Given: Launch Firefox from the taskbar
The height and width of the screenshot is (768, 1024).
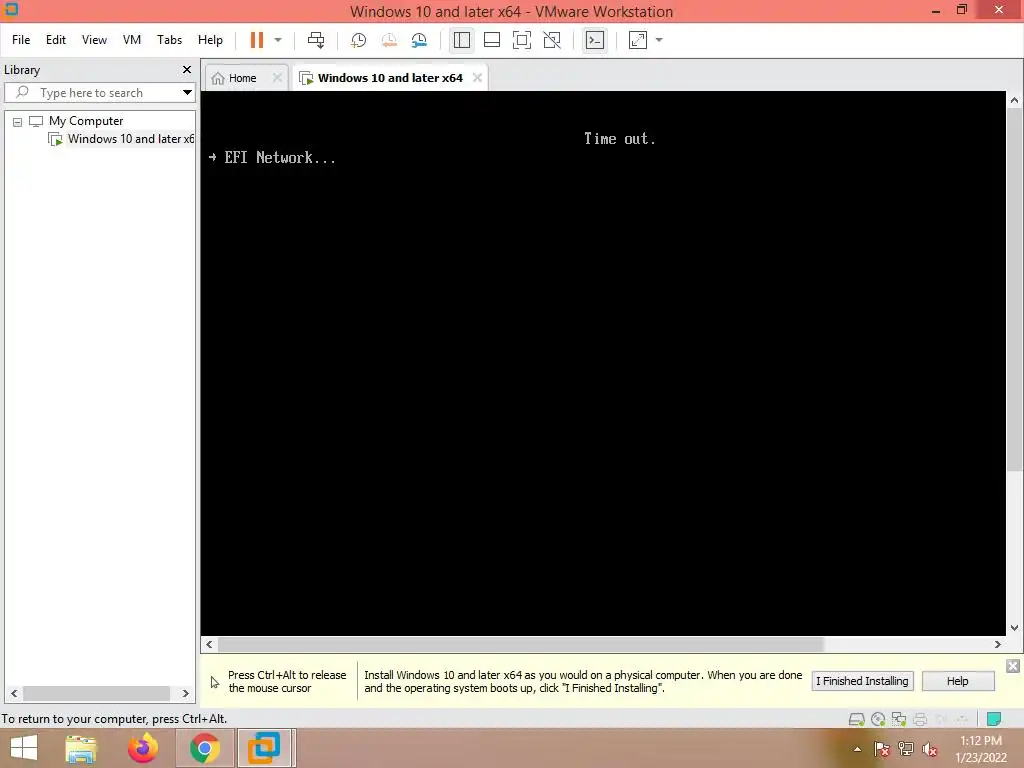Looking at the screenshot, I should click(x=142, y=748).
